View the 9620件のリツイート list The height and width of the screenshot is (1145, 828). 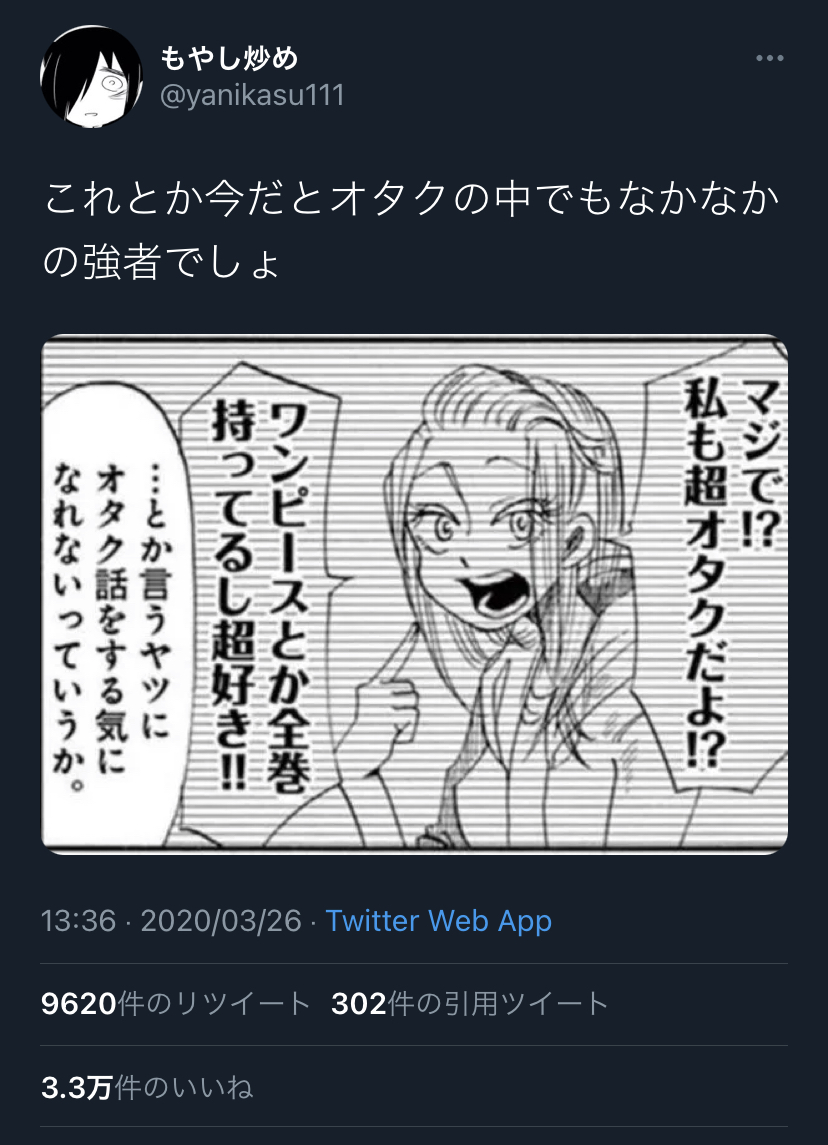point(175,1004)
